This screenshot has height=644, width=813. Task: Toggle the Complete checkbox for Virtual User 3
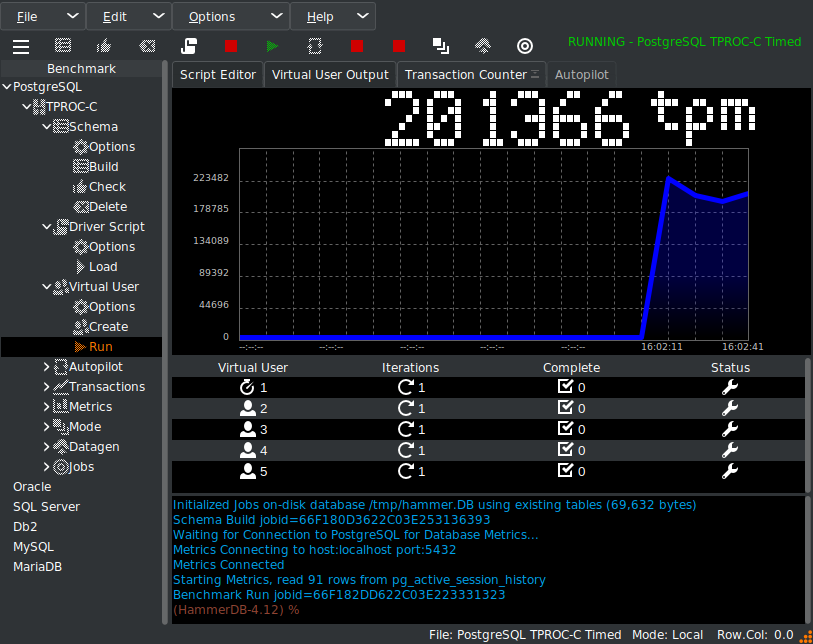[565, 428]
